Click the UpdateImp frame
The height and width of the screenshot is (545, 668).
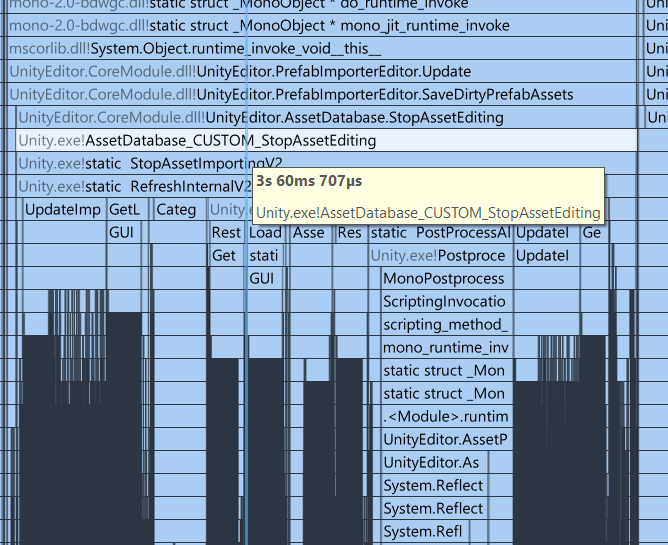(x=64, y=210)
